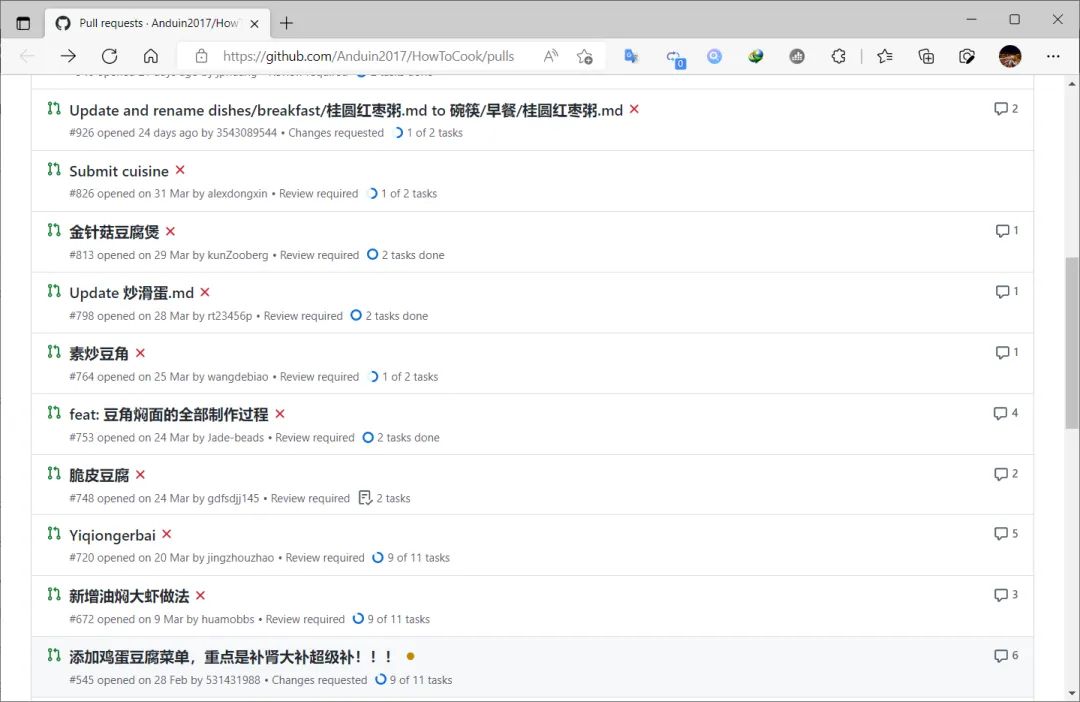Screen dimensions: 1080x702
Task: Open browser essentials heart-shield icon
Action: pyautogui.click(x=967, y=56)
